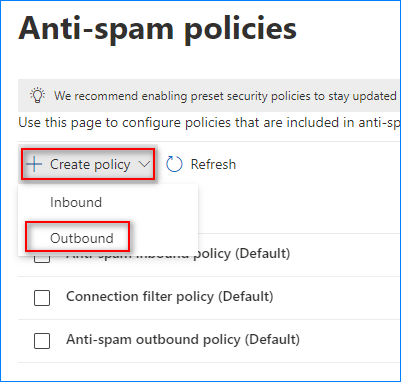Click the circular Refresh arrow icon
Viewport: 401px width, 382px height.
click(174, 164)
